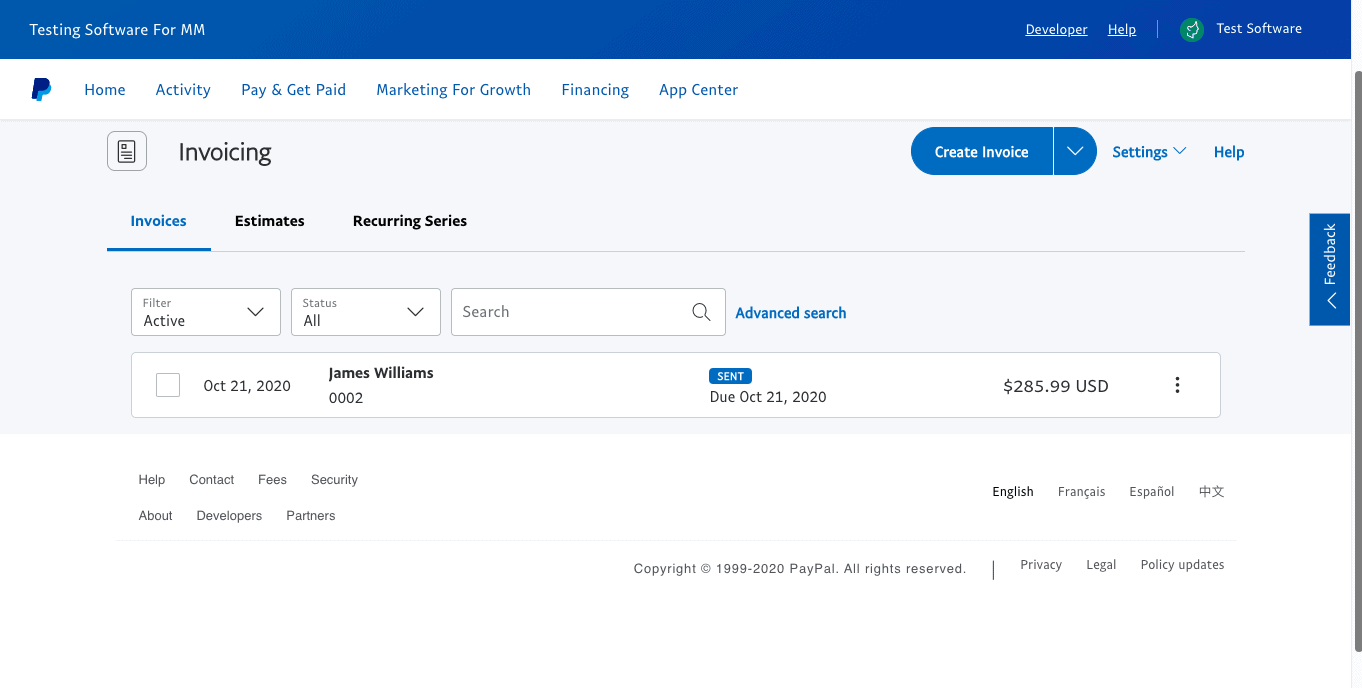Click the footer About link
The image size is (1362, 688).
pyautogui.click(x=156, y=516)
